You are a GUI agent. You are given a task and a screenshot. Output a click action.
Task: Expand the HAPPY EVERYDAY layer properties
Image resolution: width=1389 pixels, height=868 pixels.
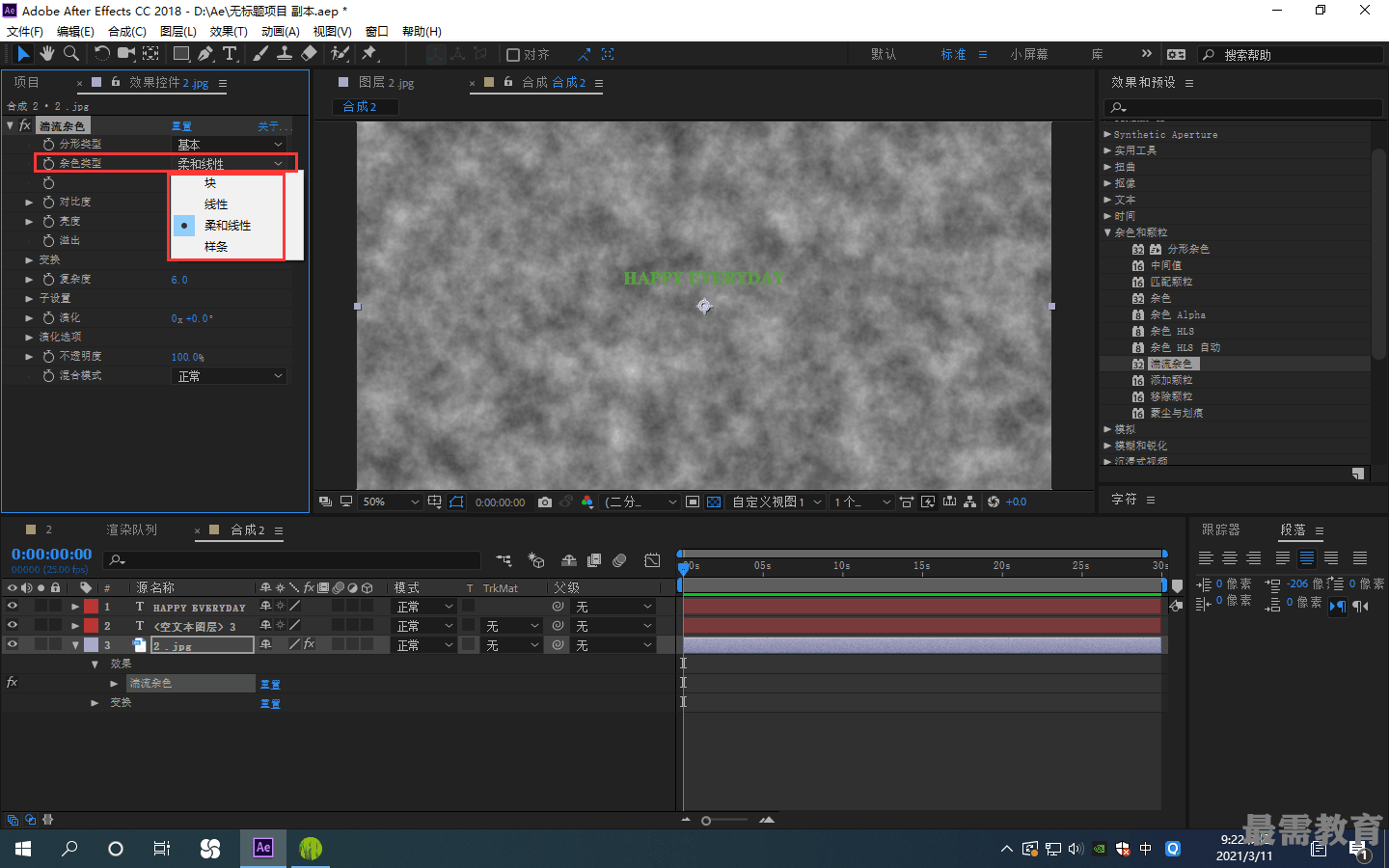(75, 607)
